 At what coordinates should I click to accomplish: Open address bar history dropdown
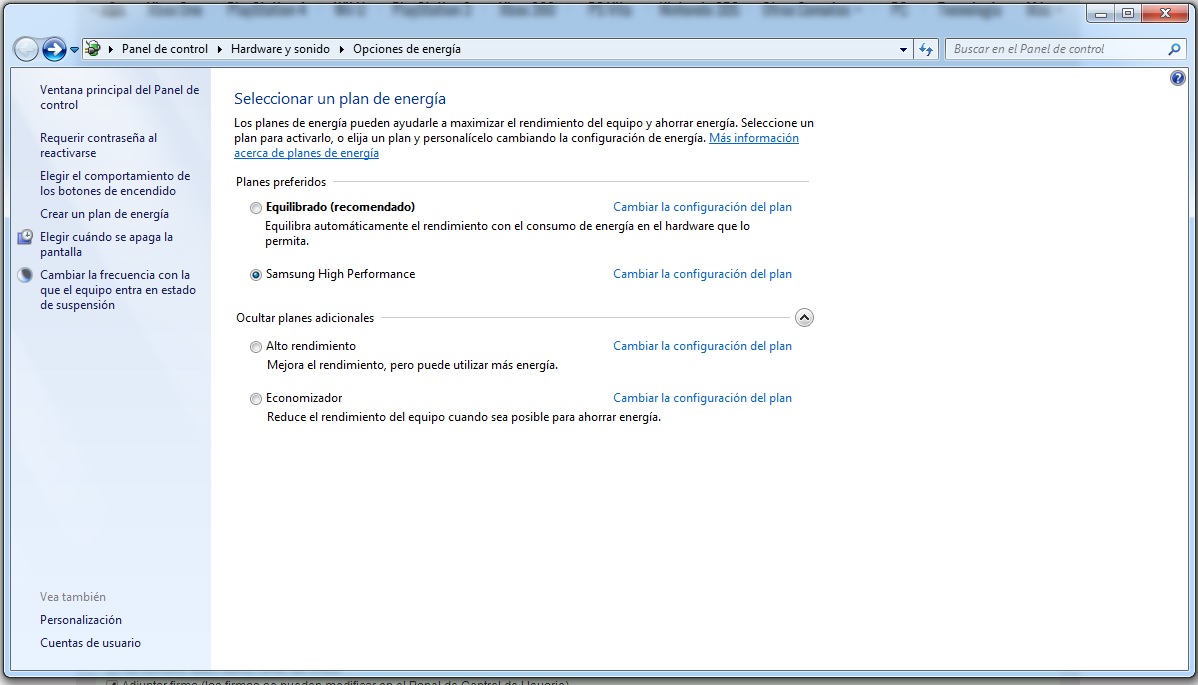(903, 50)
